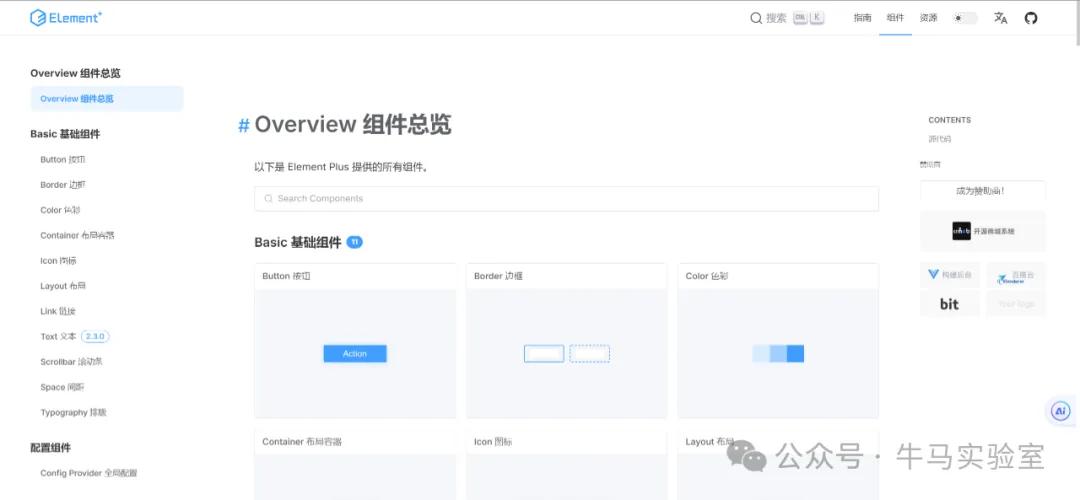Click the 搜索 search button in header
This screenshot has height=500, width=1080.
coord(787,18)
